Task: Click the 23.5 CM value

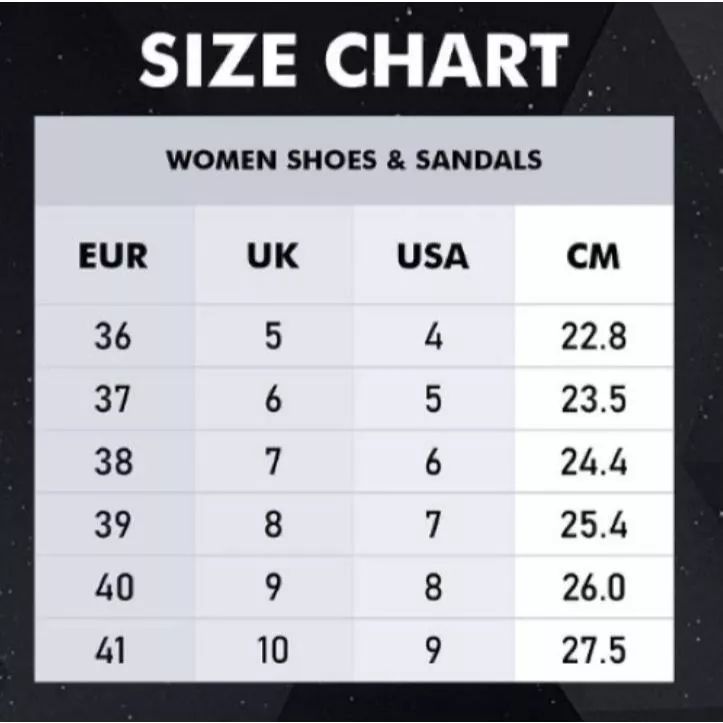Action: tap(593, 400)
